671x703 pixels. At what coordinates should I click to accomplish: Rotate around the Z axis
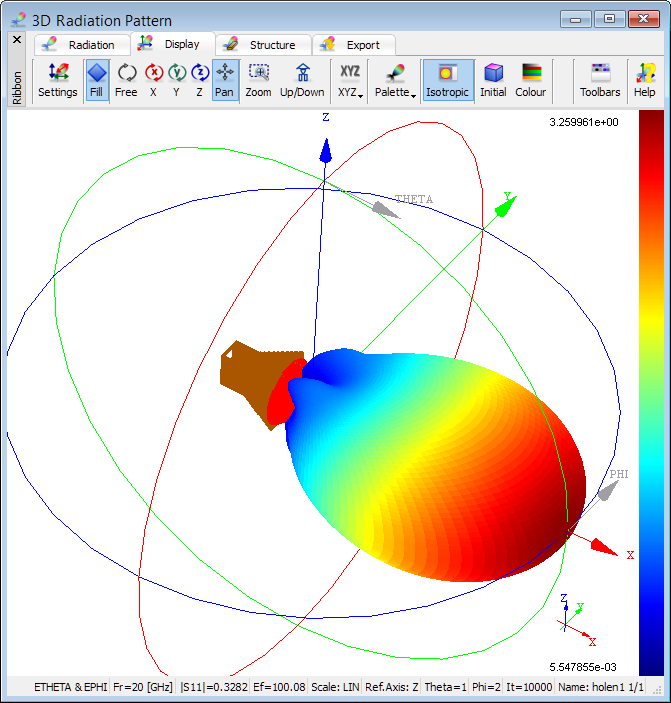click(200, 80)
